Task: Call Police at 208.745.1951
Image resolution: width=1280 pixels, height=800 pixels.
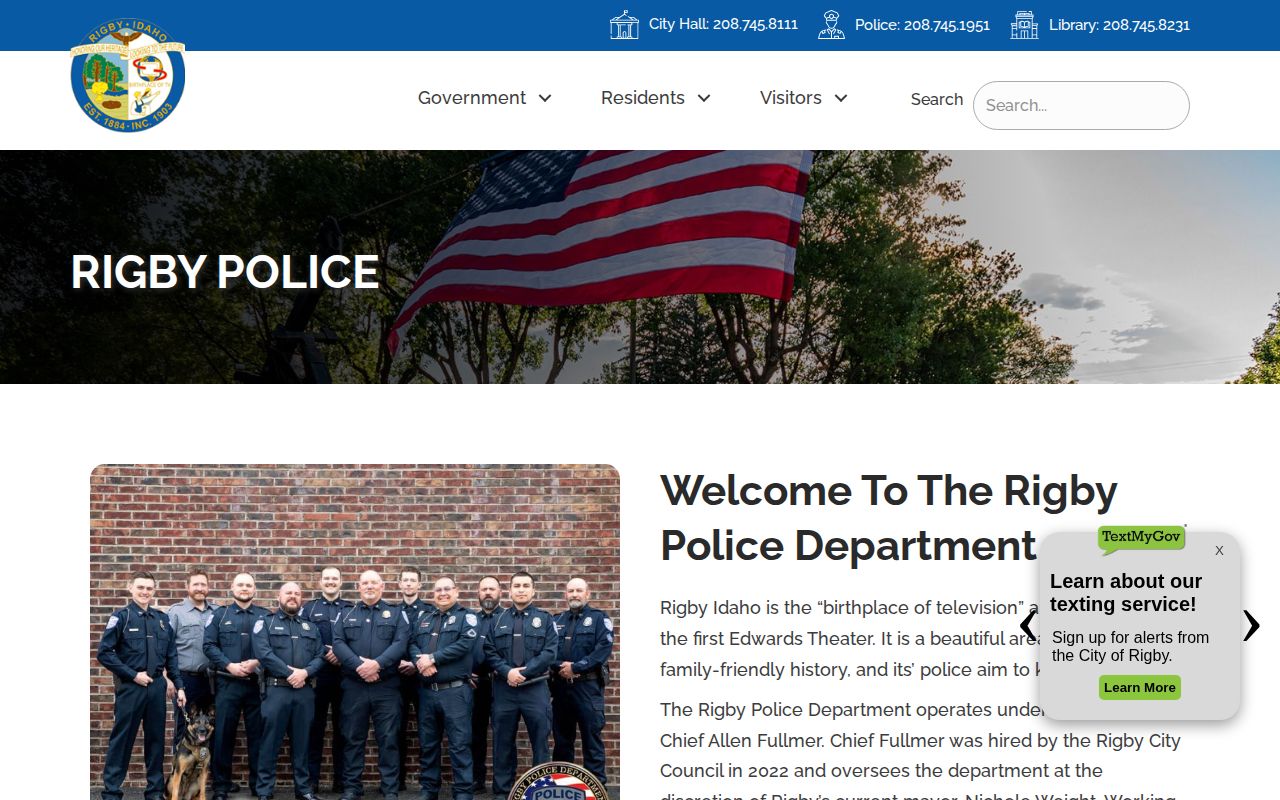Action: click(x=922, y=25)
